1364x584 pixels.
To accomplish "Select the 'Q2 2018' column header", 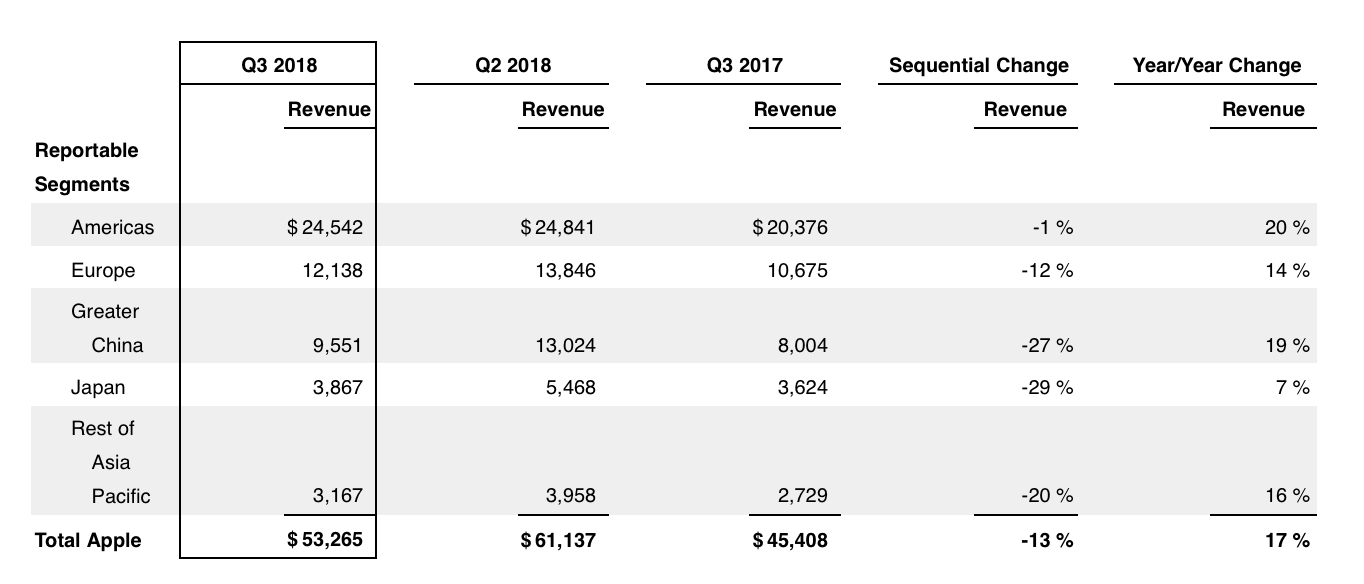I will (x=513, y=66).
